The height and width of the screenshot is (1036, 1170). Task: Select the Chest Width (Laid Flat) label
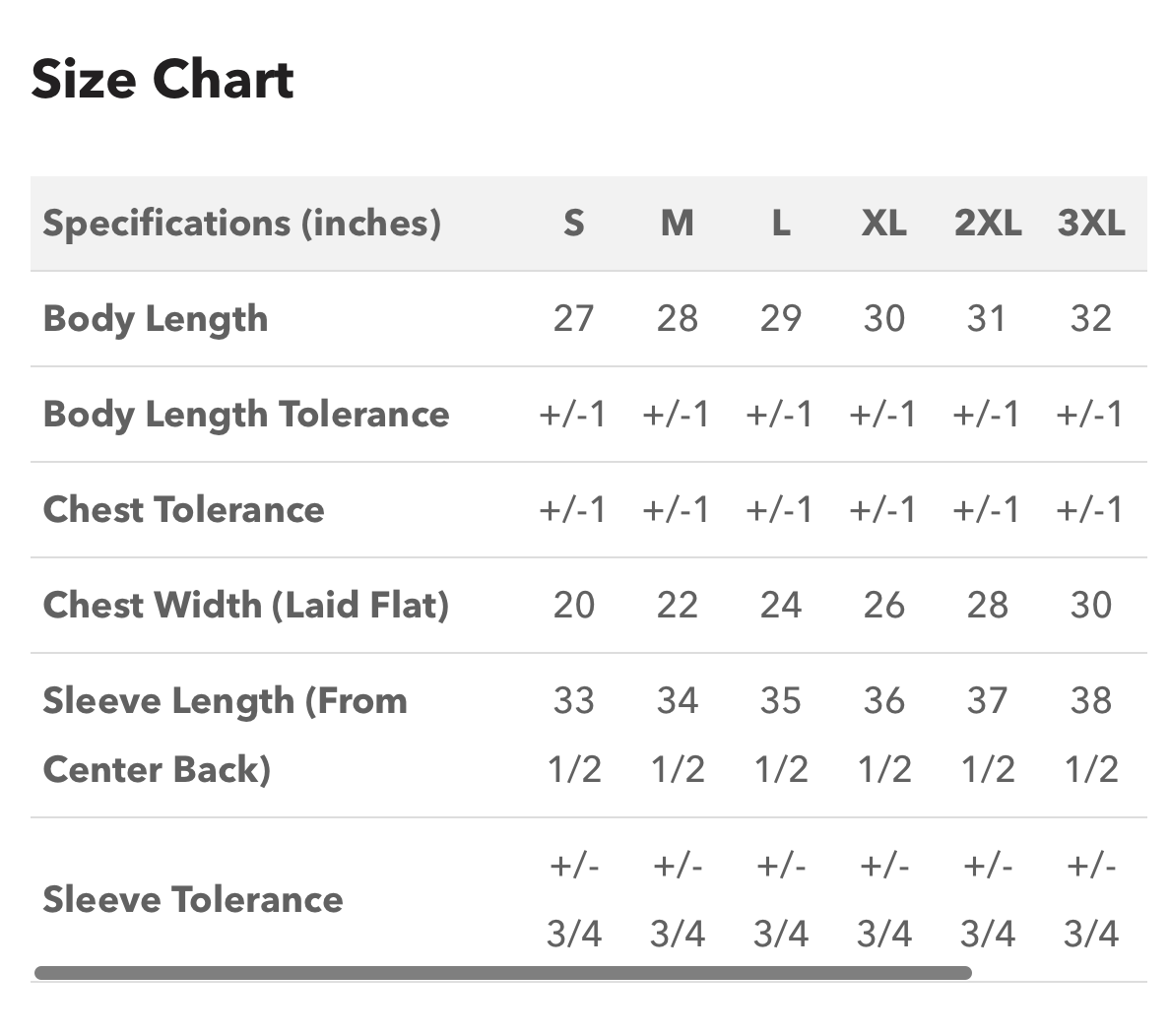pyautogui.click(x=246, y=606)
